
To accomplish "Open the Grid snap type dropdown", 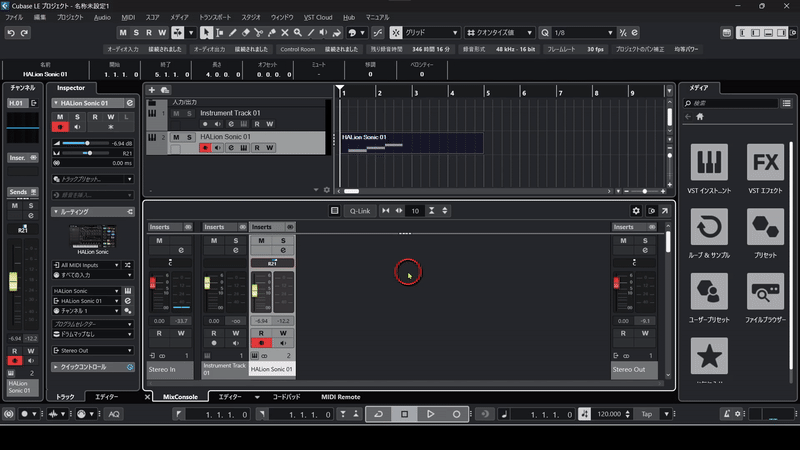I will 431,33.
